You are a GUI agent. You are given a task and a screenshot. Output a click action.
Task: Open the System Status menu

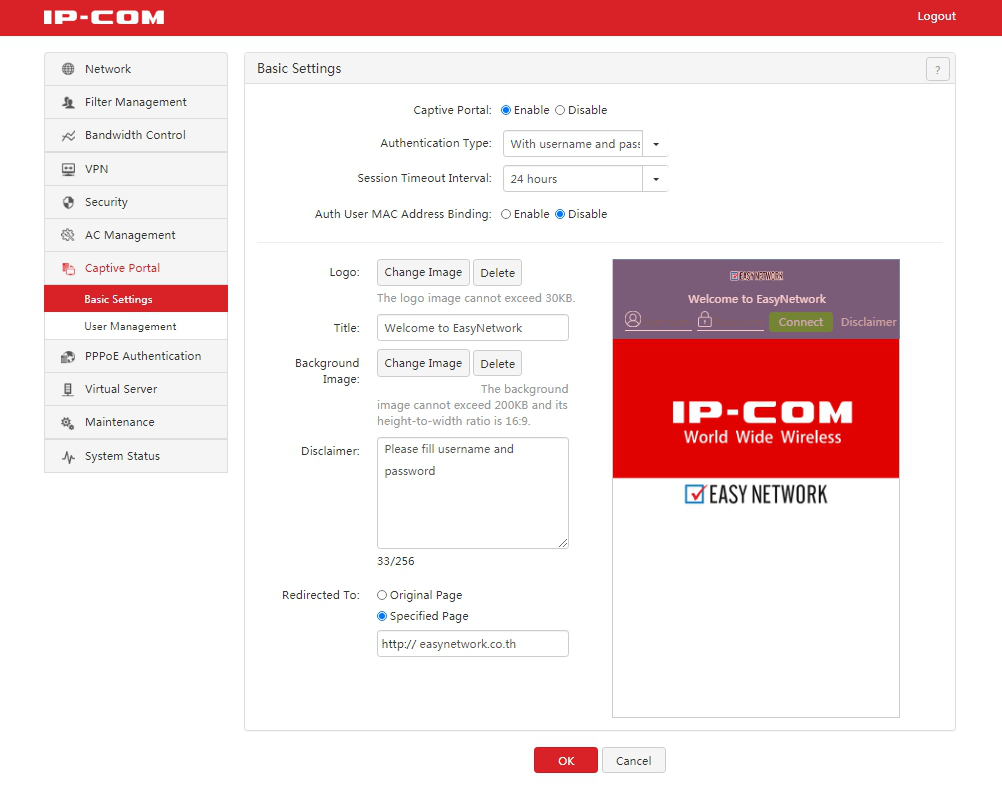(136, 456)
